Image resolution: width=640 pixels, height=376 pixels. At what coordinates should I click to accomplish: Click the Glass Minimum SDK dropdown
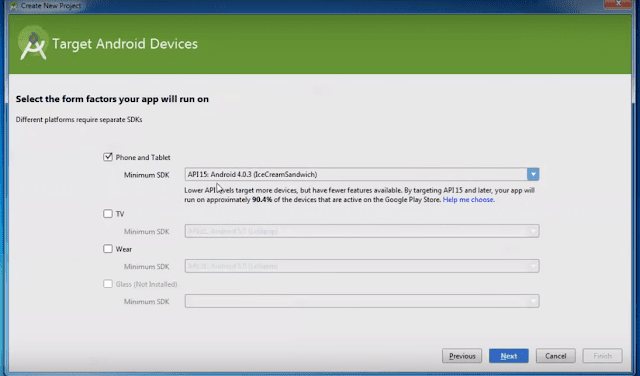362,301
